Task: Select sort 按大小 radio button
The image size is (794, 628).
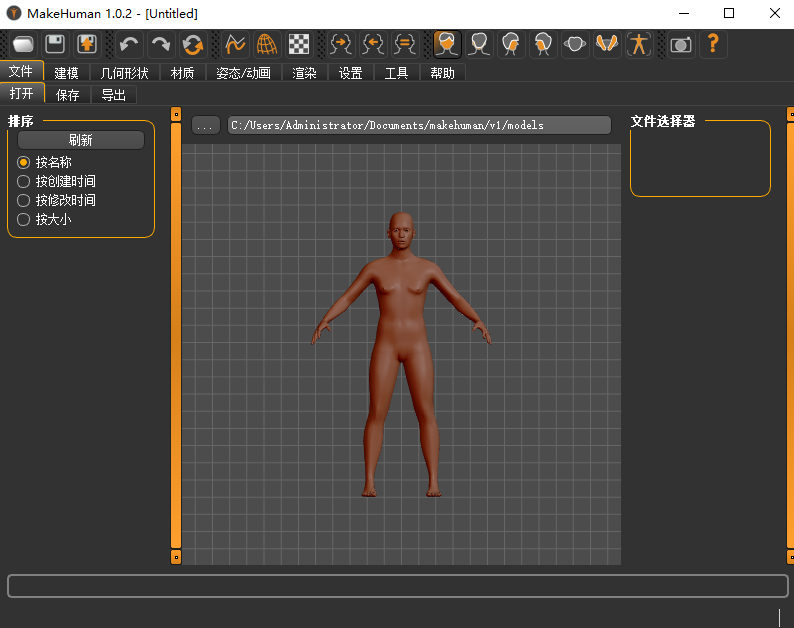Action: pyautogui.click(x=23, y=219)
